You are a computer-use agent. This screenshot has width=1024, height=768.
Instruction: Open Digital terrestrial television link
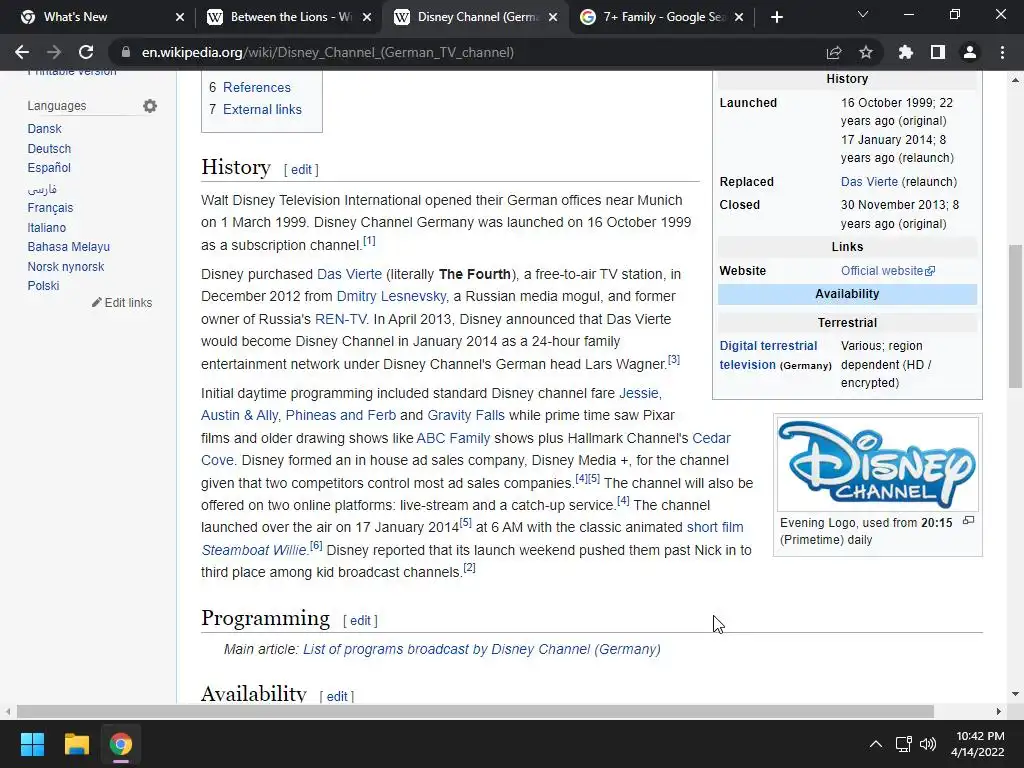coord(768,355)
